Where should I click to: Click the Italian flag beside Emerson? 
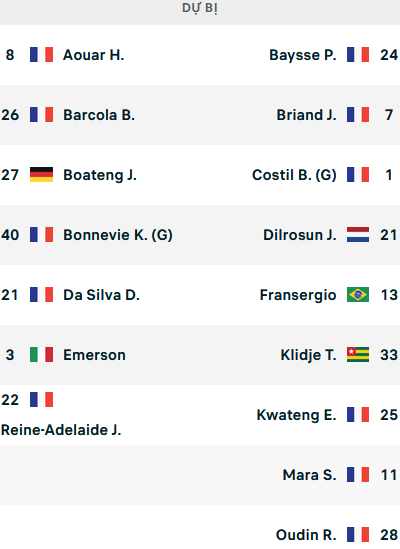(x=41, y=354)
